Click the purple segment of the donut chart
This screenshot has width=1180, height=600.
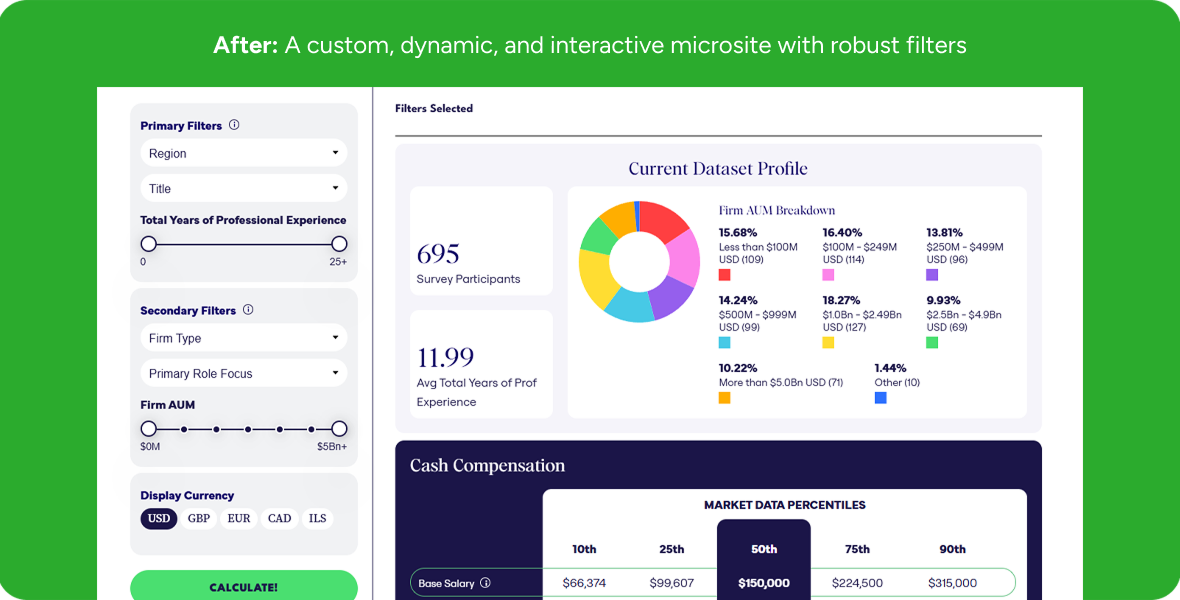[x=671, y=297]
